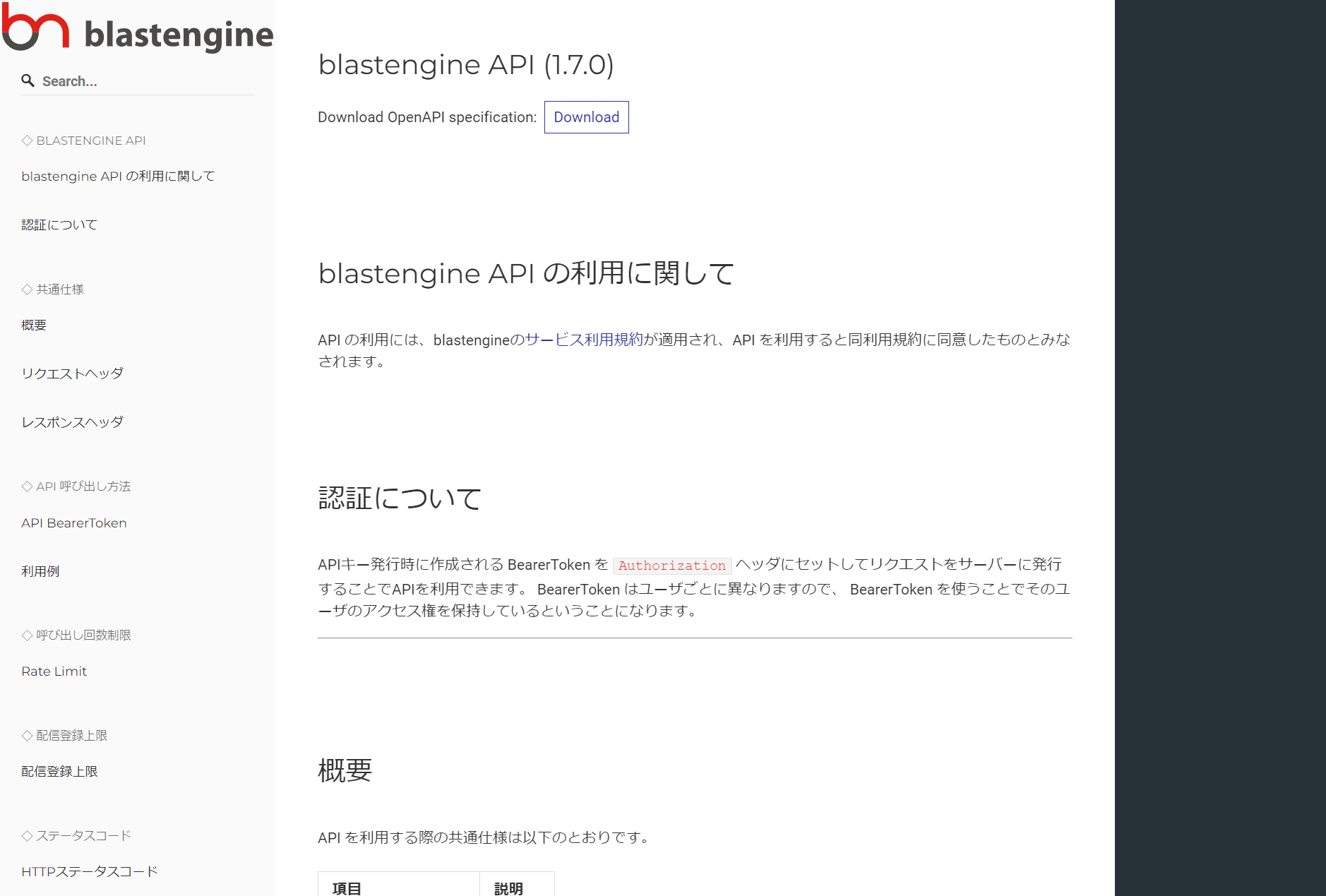This screenshot has width=1326, height=896.
Task: Jump to Rate Limit section
Action: click(x=54, y=671)
